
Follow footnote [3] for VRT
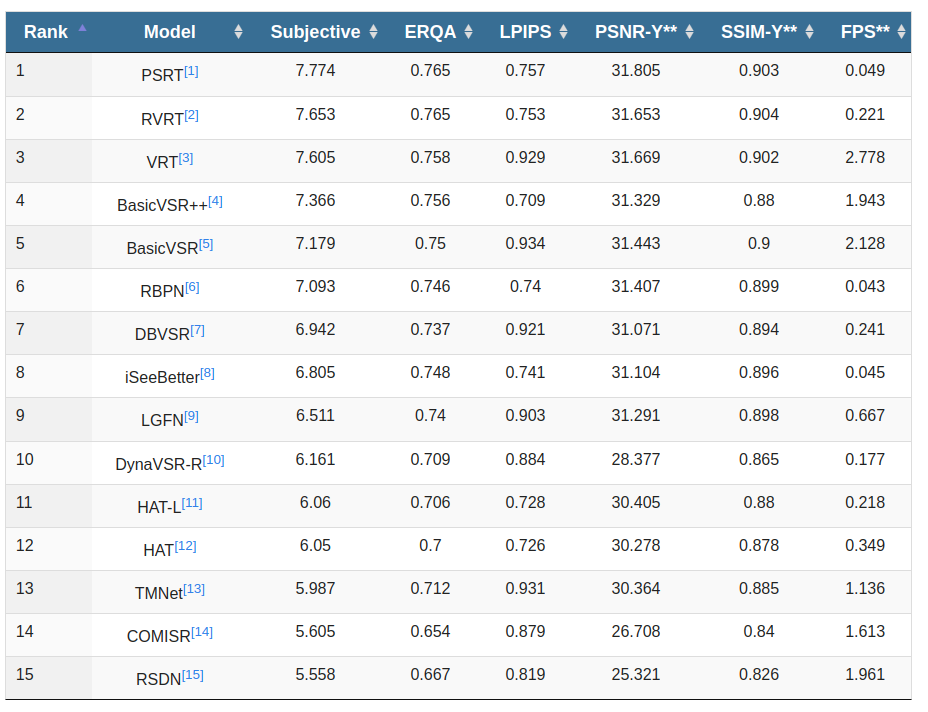point(186,158)
